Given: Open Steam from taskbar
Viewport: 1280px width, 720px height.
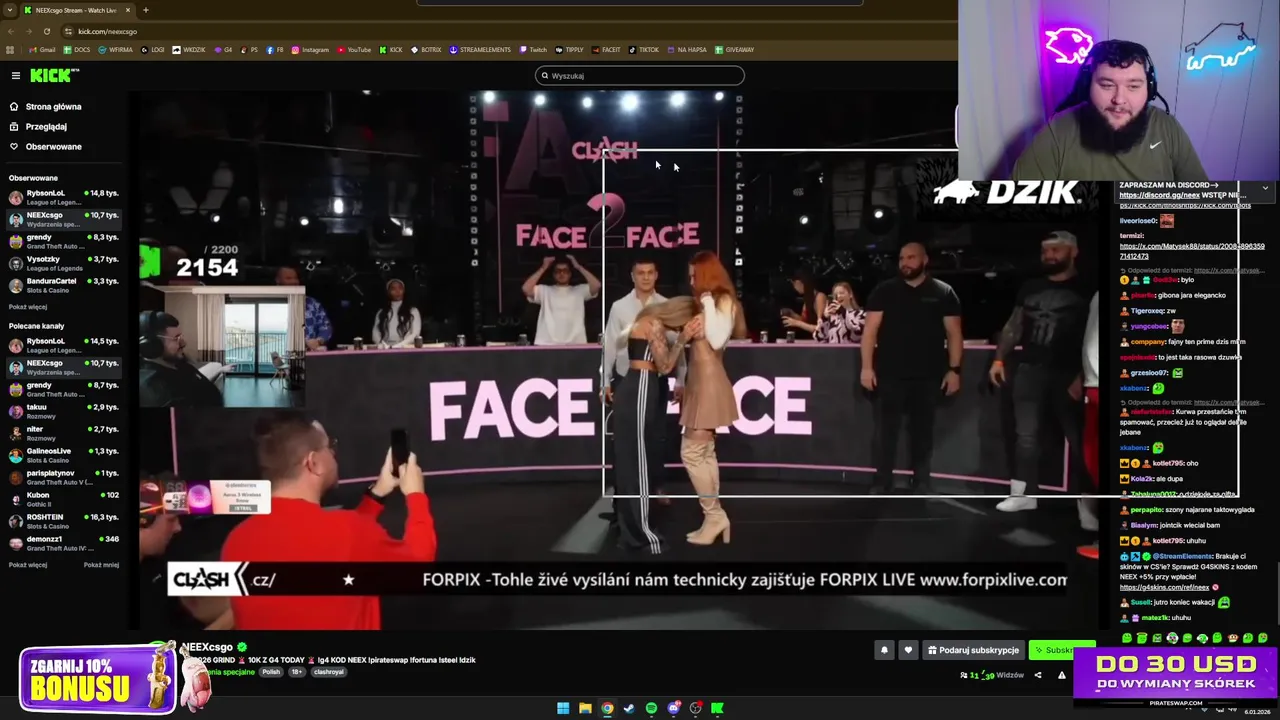Looking at the screenshot, I should click(629, 708).
